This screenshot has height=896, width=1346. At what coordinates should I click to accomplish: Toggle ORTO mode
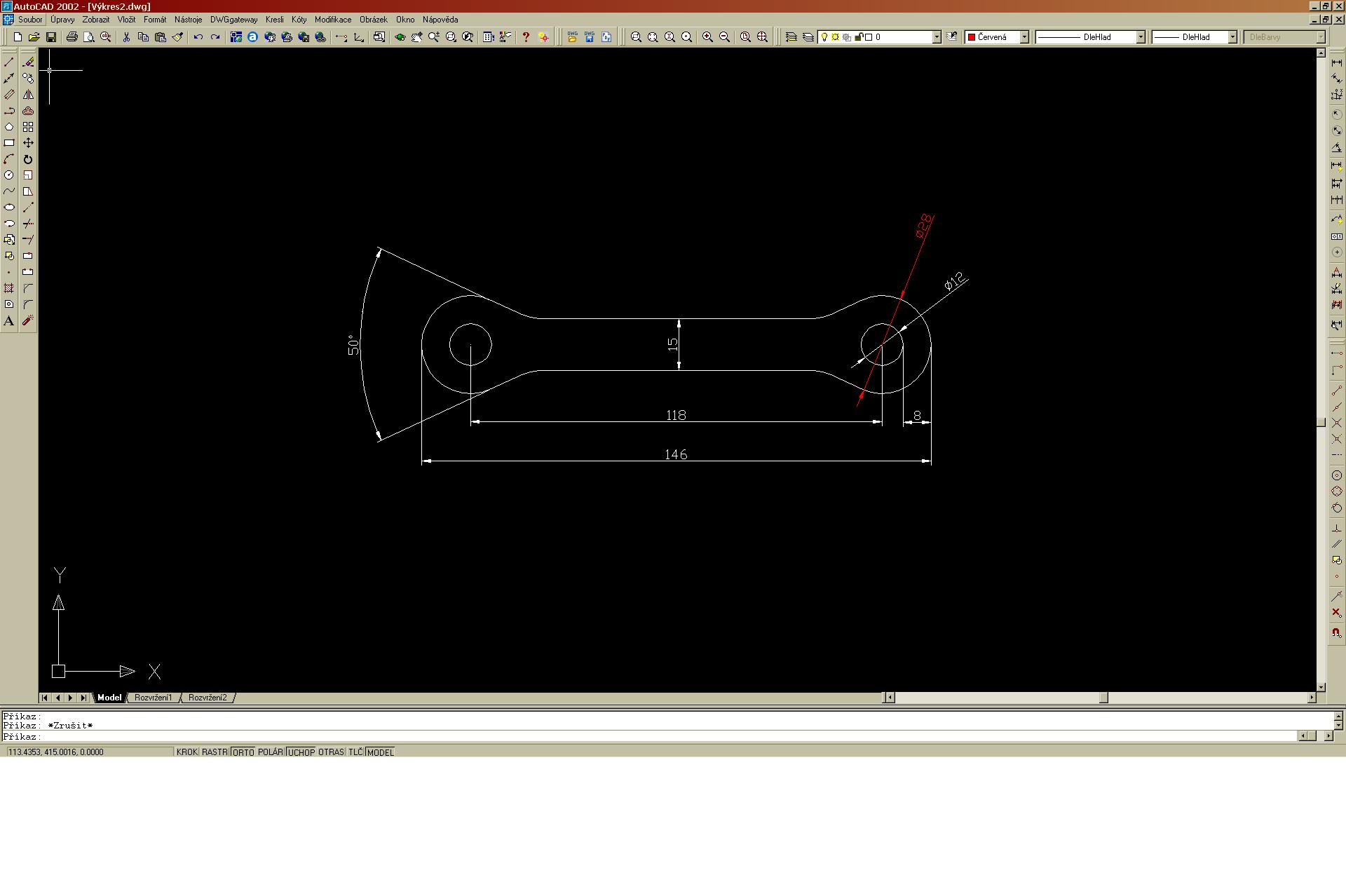243,752
